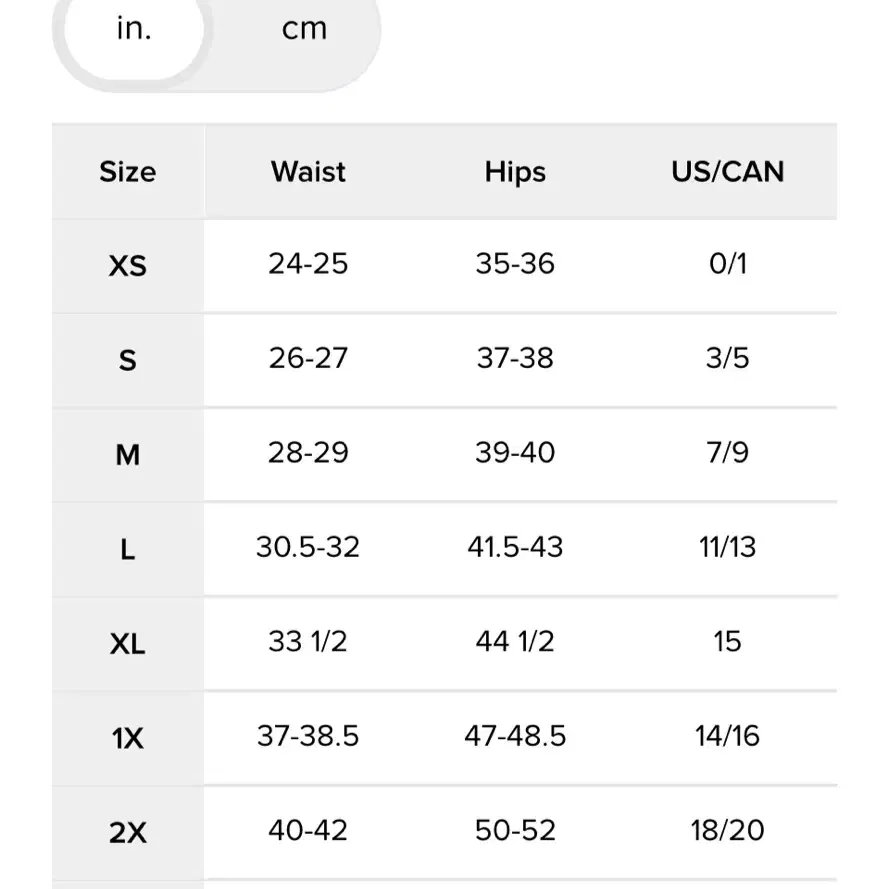
Task: Select the XL size row label
Action: point(128,644)
